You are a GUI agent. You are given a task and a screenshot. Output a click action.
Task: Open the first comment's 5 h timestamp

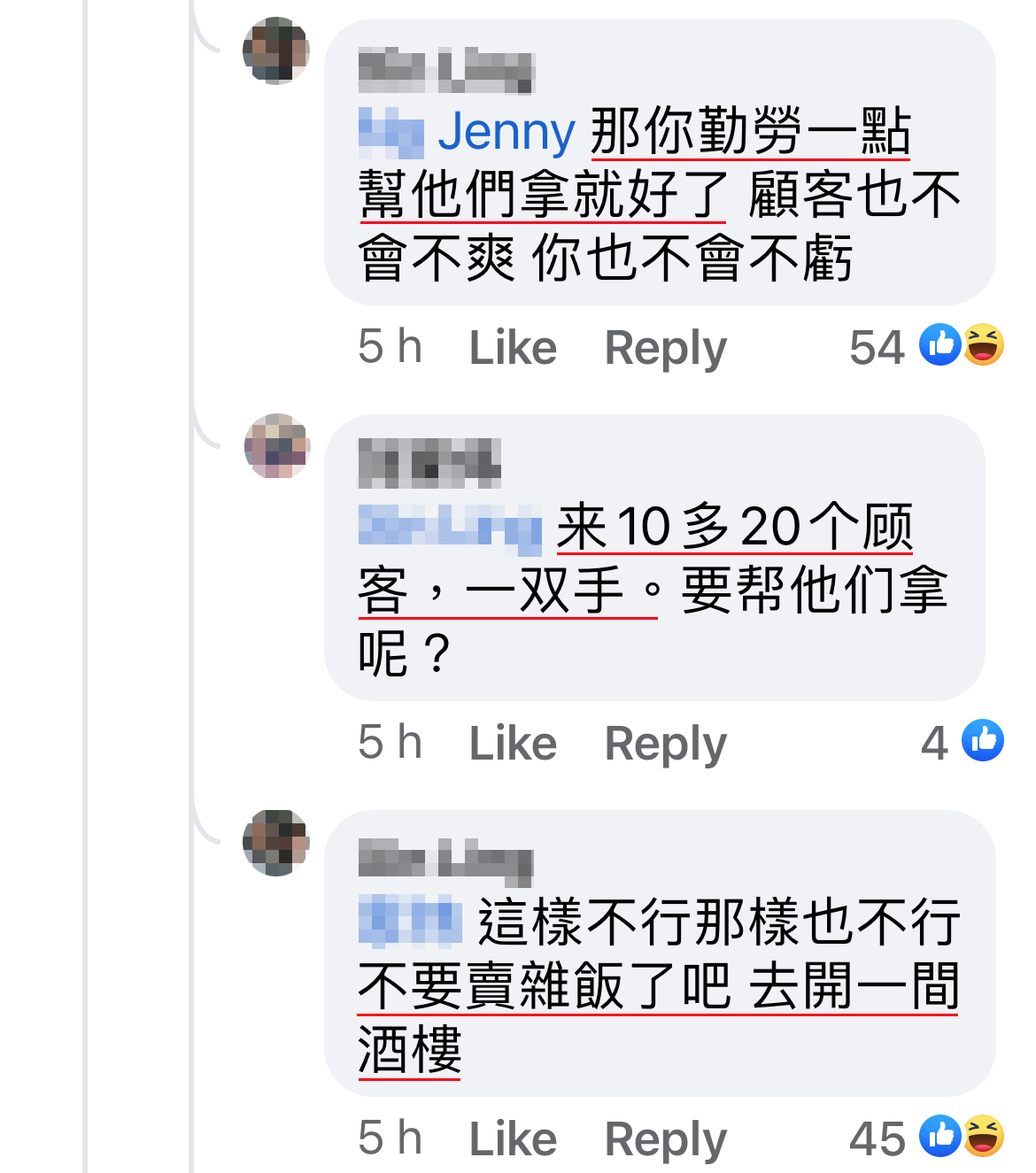pos(390,346)
